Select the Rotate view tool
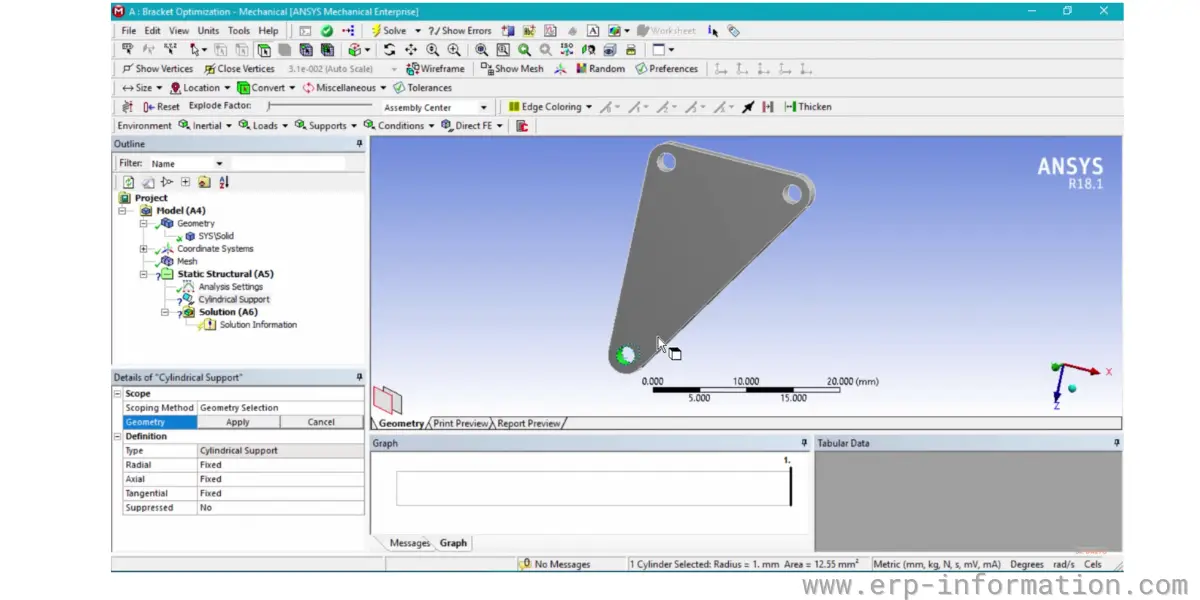1200x600 pixels. 389,49
